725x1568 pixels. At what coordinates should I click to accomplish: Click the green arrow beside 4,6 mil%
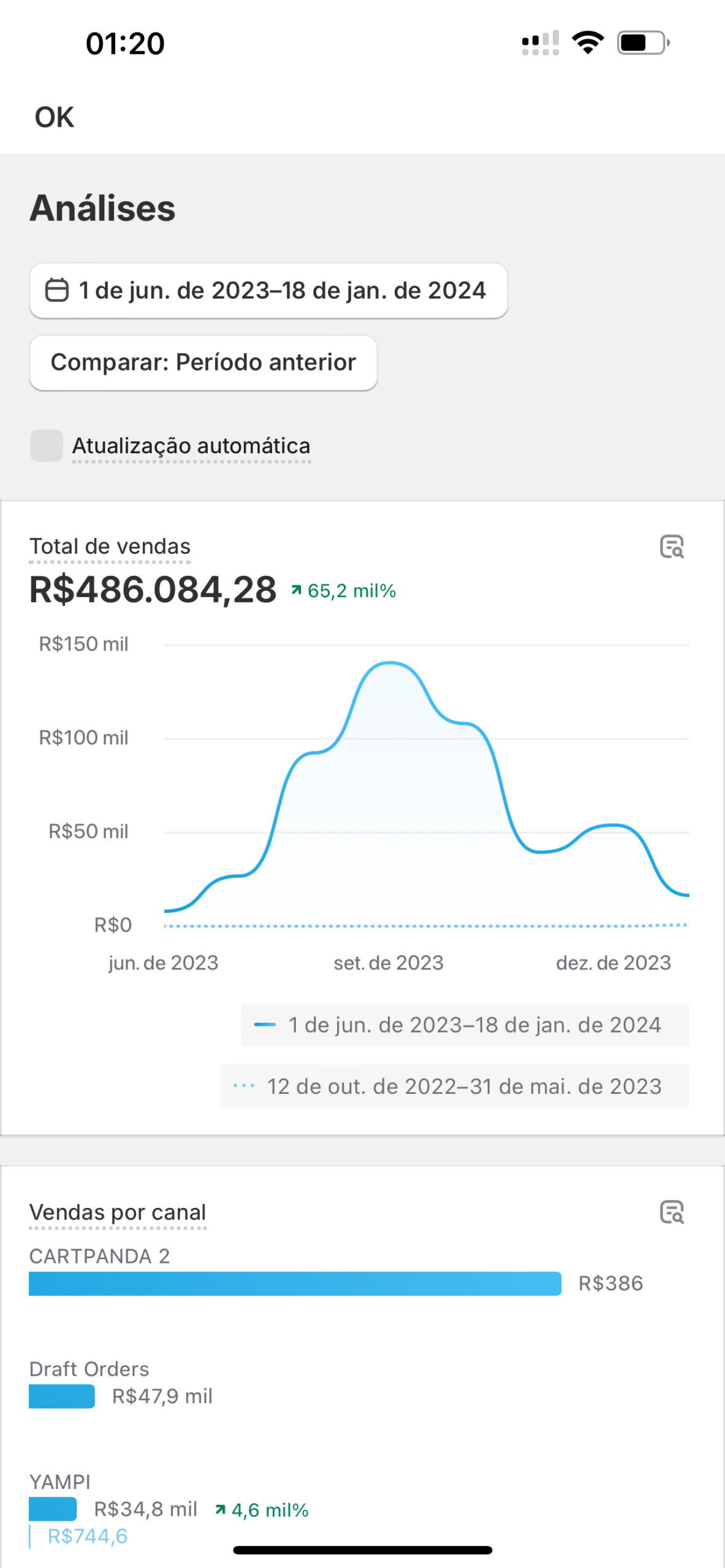pyautogui.click(x=221, y=1510)
